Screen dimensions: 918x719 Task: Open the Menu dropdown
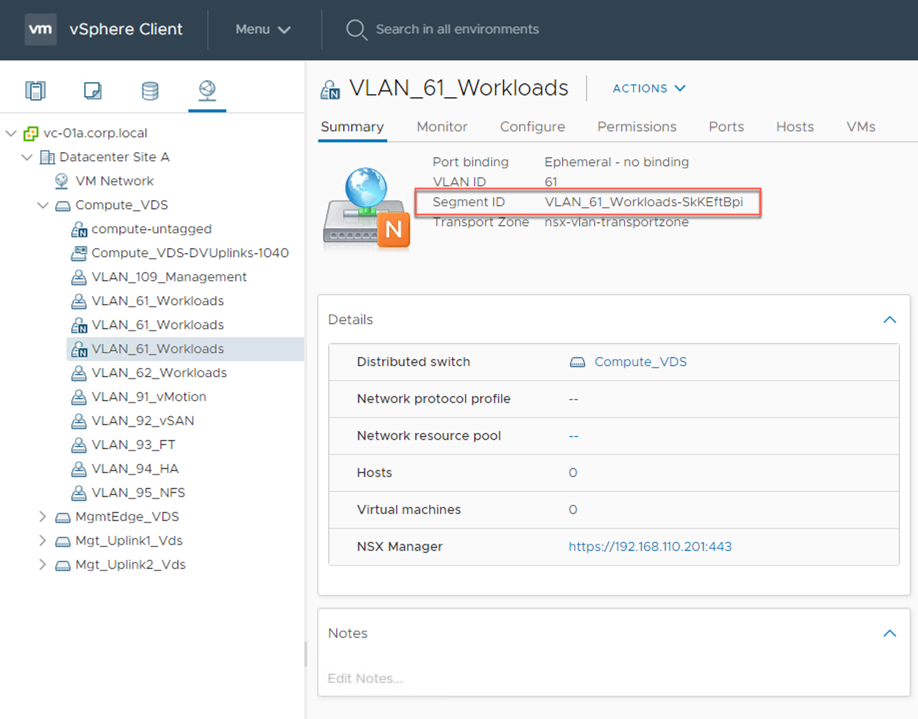[263, 29]
